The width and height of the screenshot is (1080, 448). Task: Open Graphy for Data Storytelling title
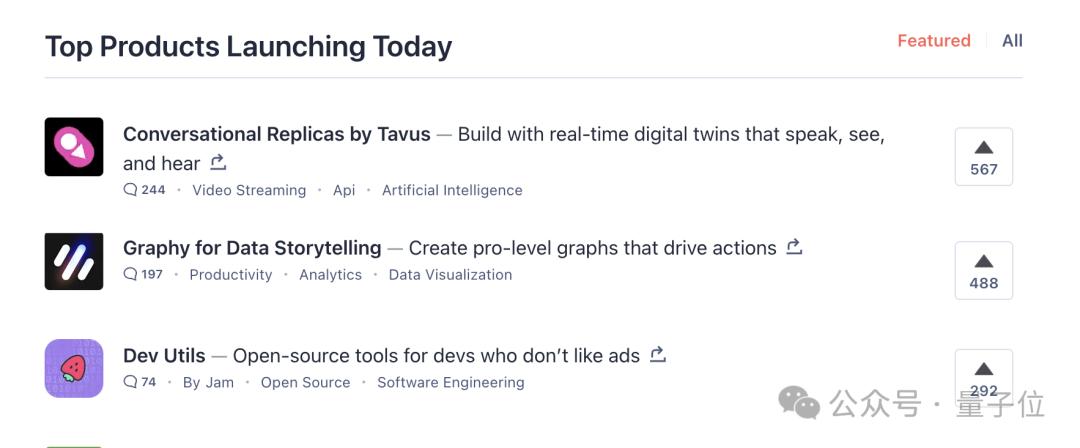pyautogui.click(x=252, y=248)
